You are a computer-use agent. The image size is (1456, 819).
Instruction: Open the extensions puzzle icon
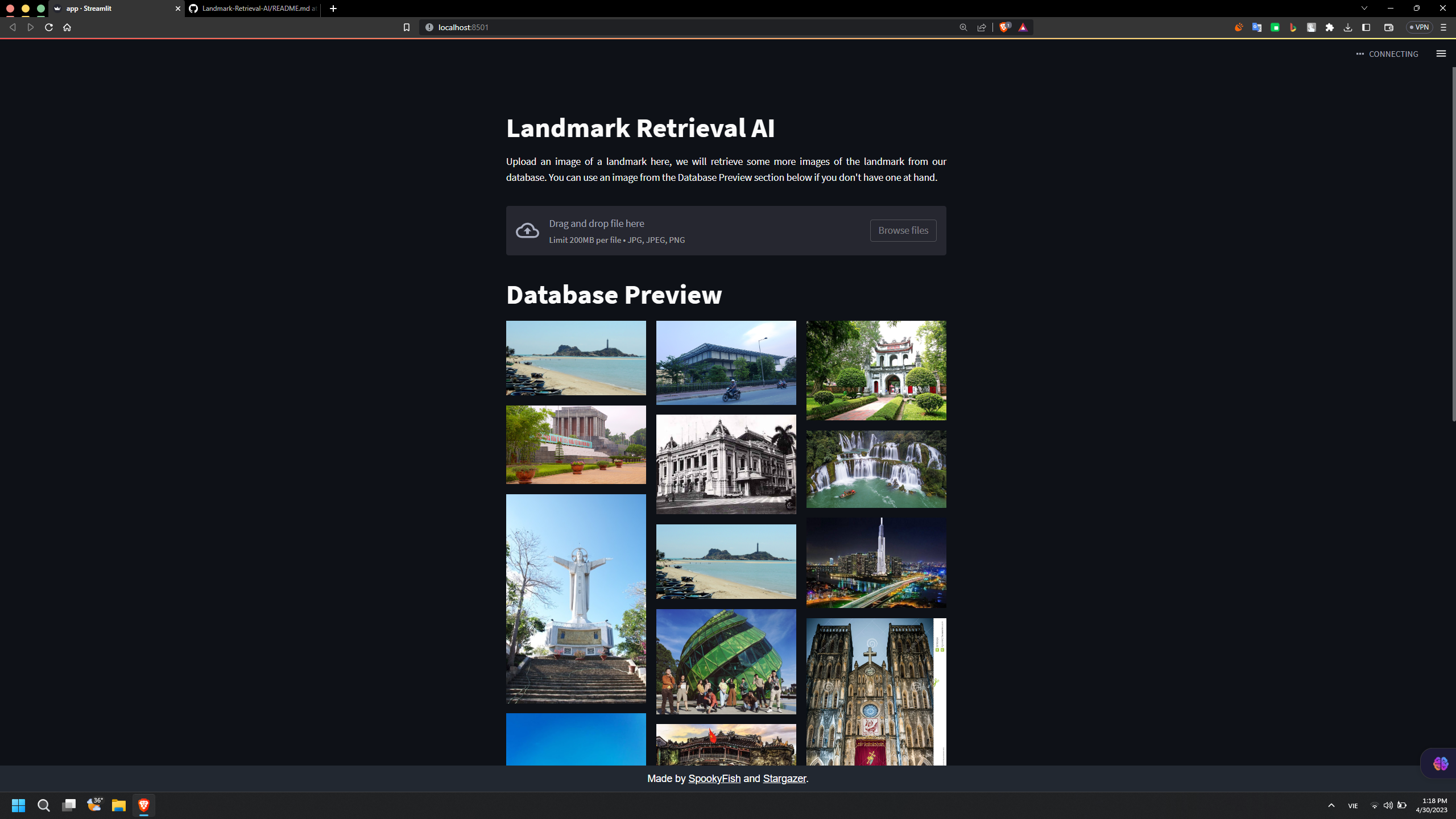(1329, 27)
